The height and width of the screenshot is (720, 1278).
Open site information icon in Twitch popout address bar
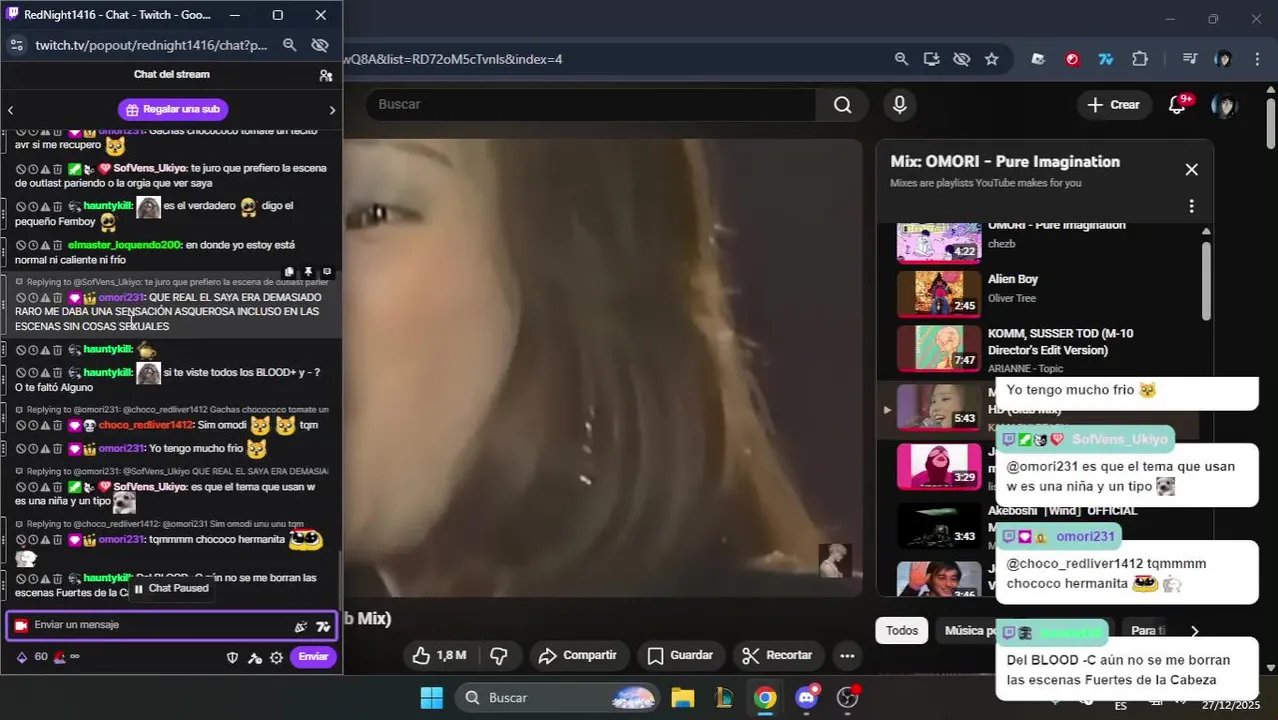[16, 45]
